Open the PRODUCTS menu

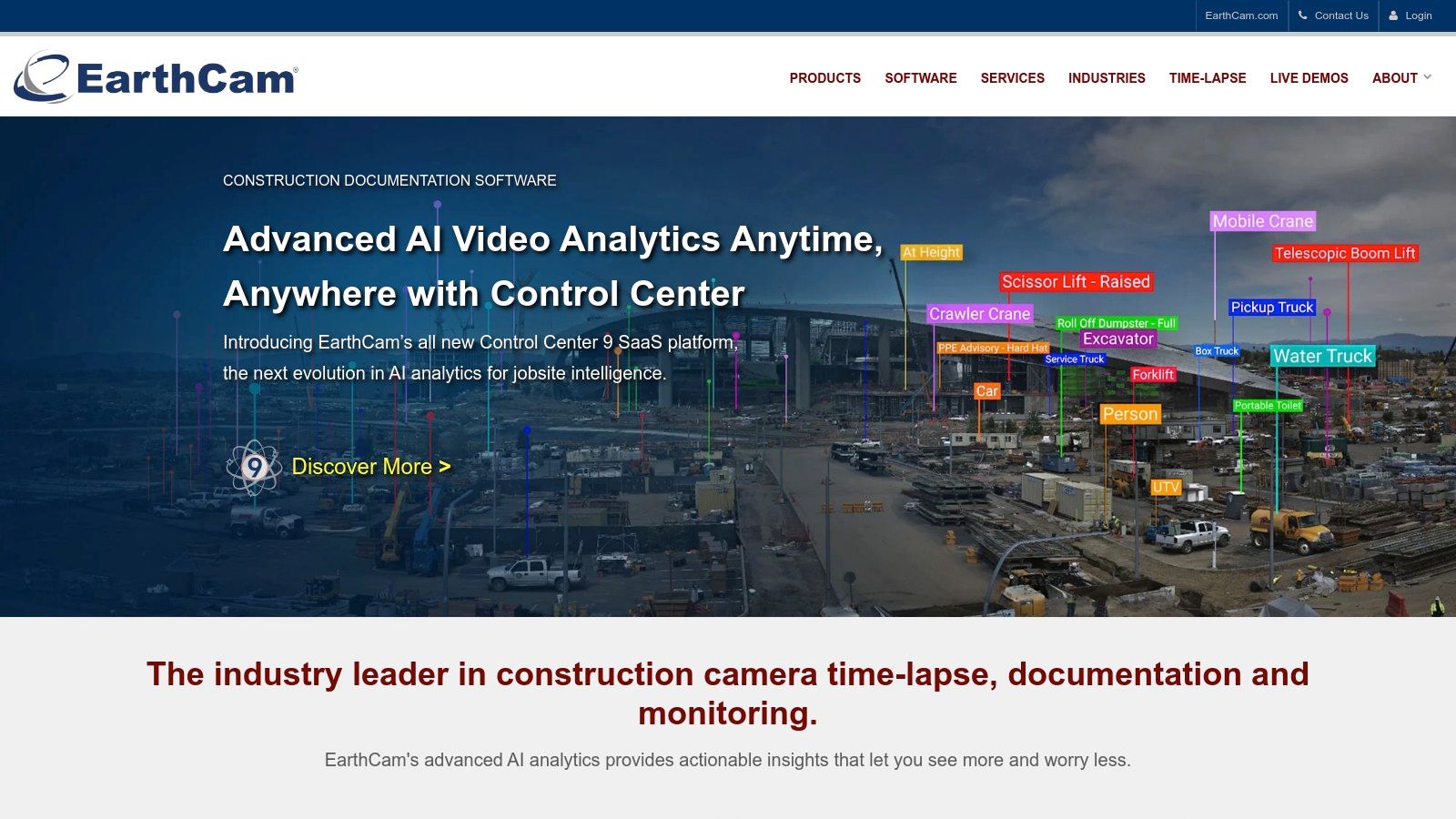tap(825, 78)
